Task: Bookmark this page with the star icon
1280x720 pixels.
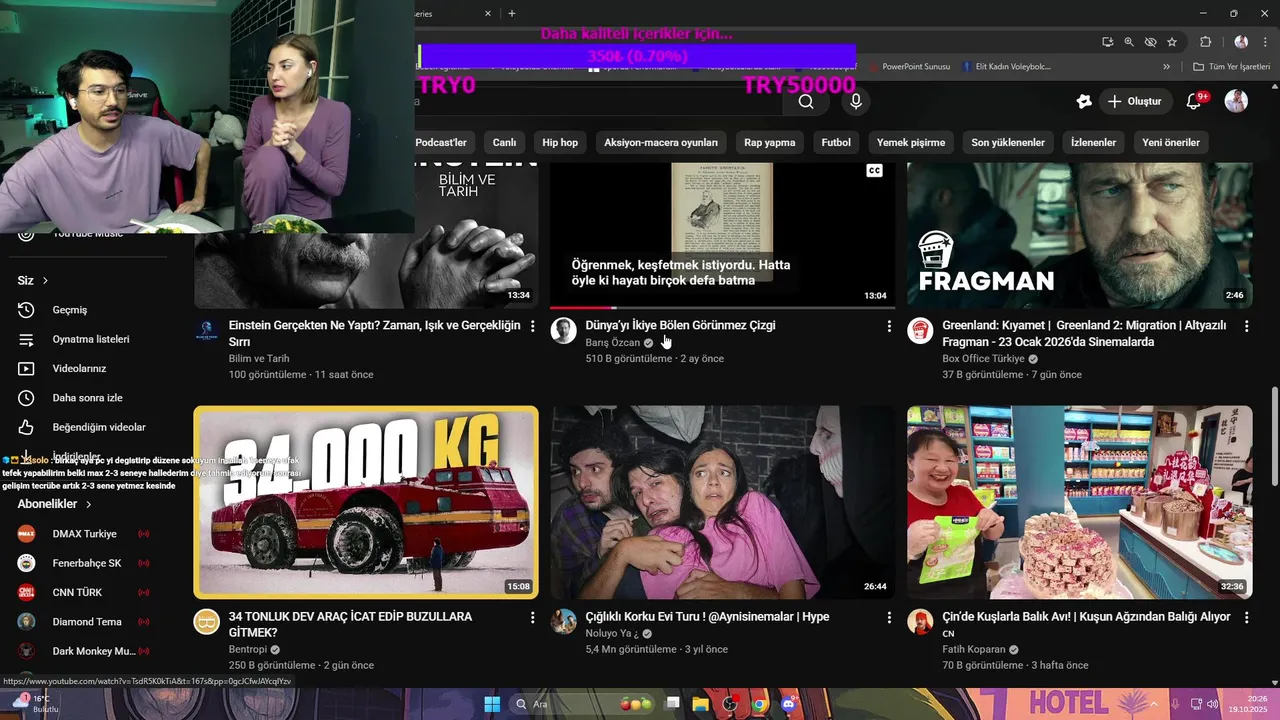Action: point(1172,42)
